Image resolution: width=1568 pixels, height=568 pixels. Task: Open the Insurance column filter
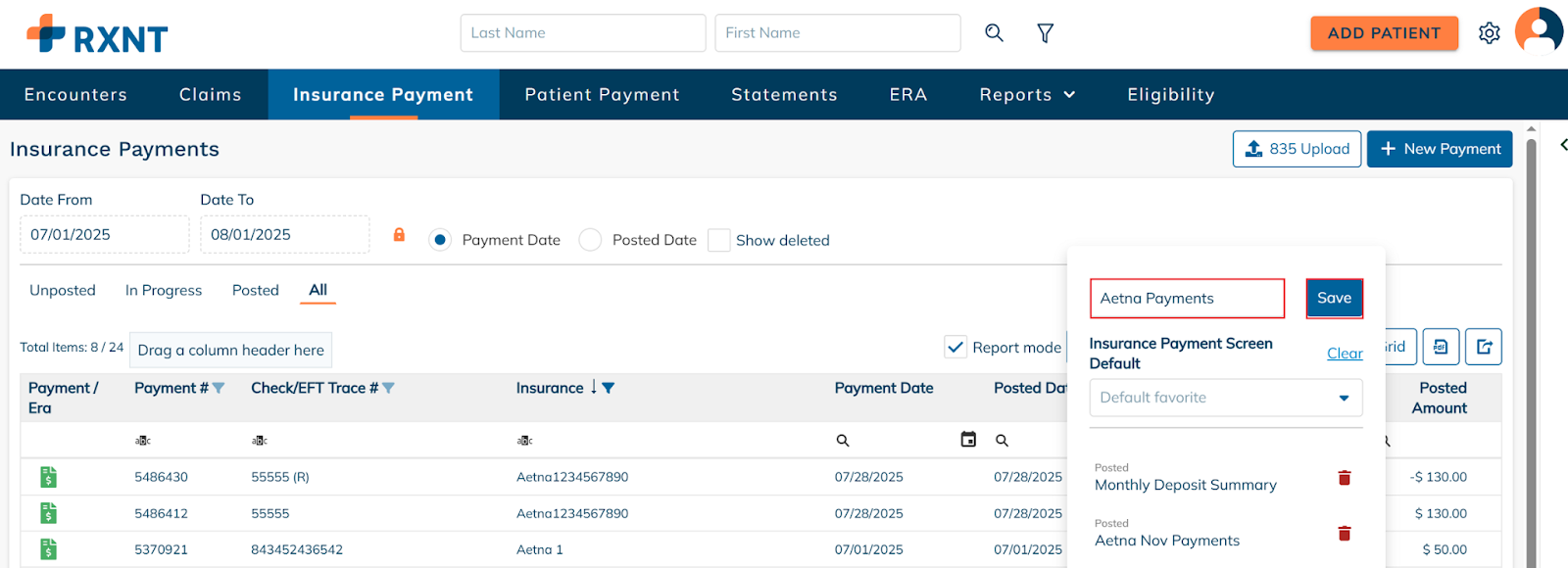coord(609,388)
